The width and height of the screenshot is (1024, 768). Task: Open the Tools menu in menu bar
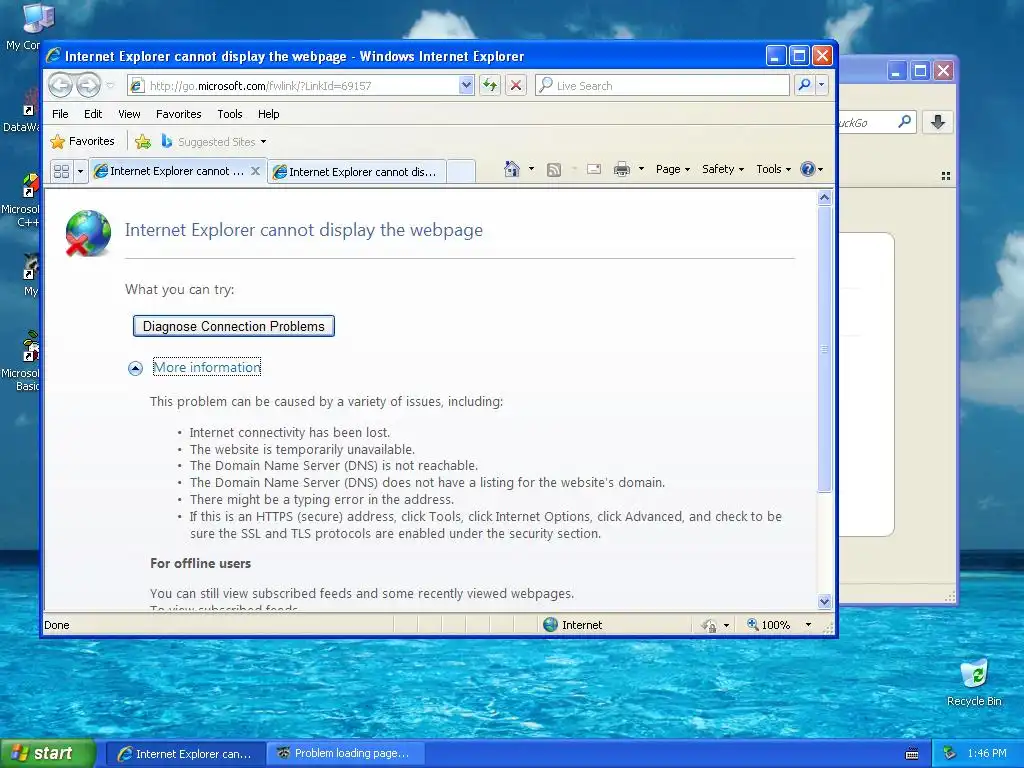tap(230, 114)
